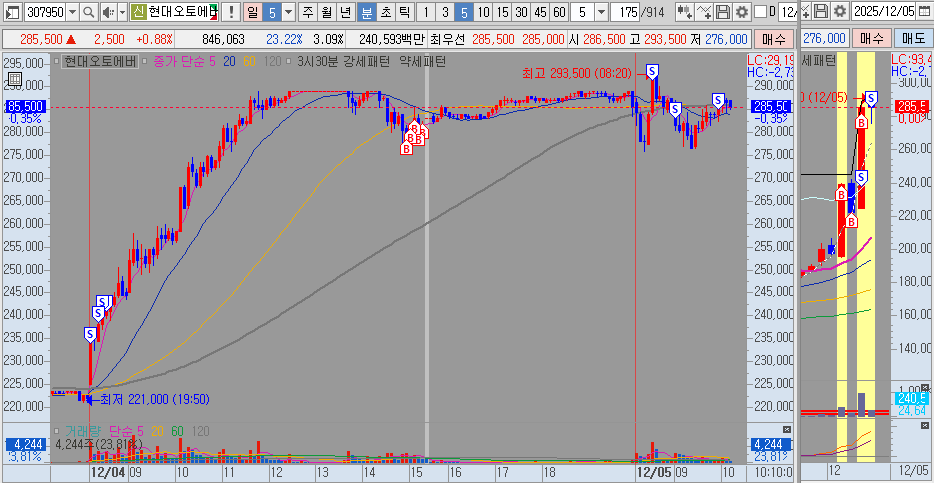Viewport: 934px width, 483px height.
Task: Click the custom interval field showing 5
Action: (x=583, y=11)
